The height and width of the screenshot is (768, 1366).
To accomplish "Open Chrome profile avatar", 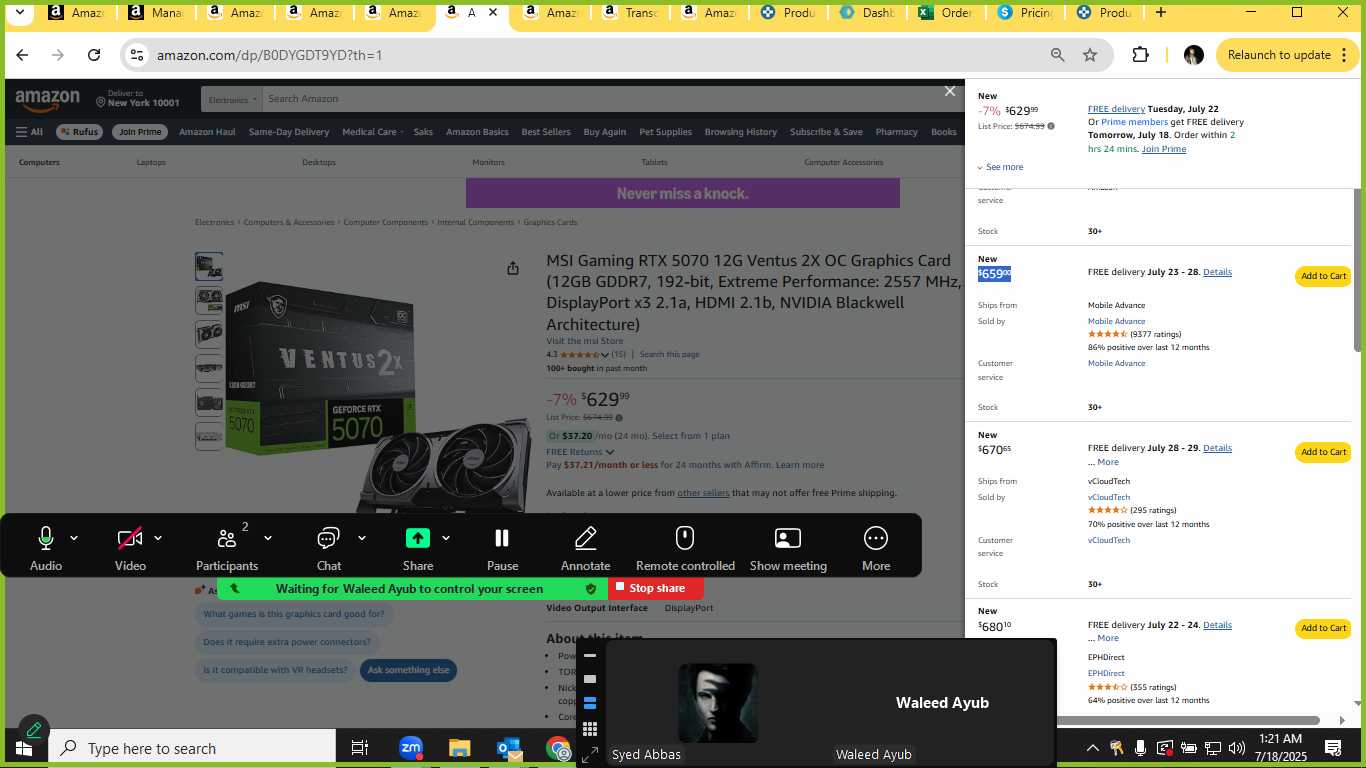I will 1193,55.
